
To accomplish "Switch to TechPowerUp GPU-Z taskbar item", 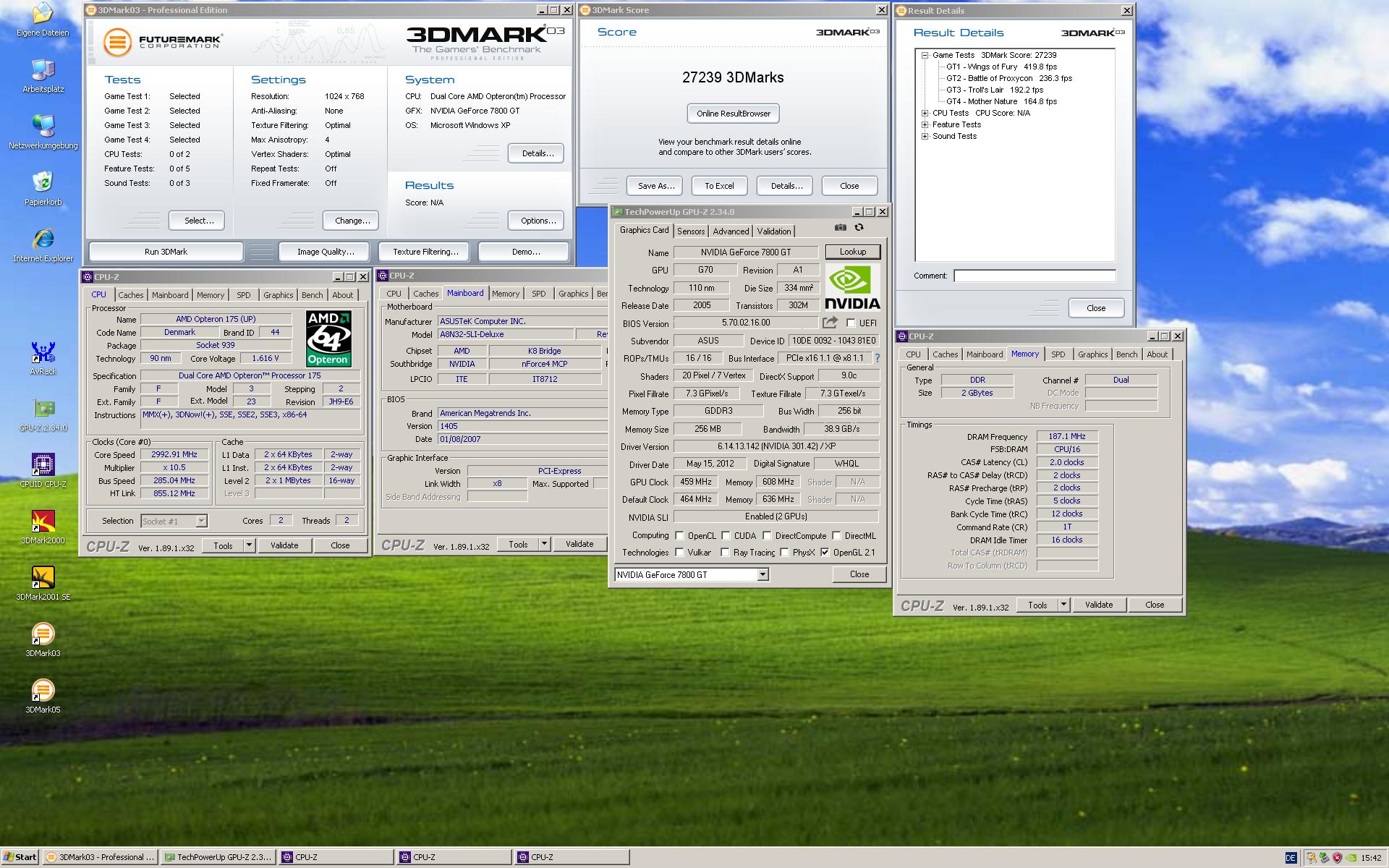I will tap(218, 857).
